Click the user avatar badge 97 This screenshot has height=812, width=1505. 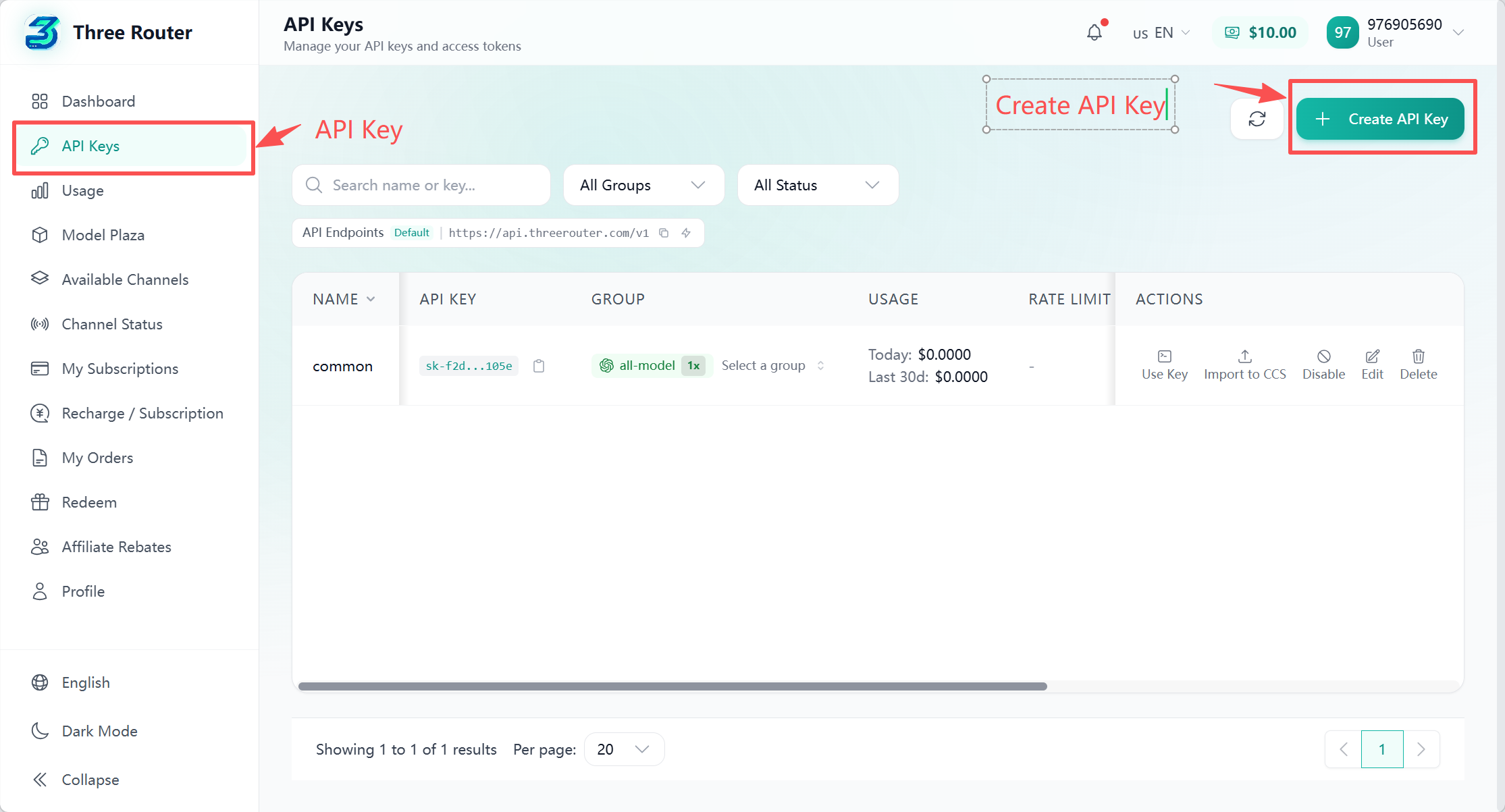click(1343, 32)
